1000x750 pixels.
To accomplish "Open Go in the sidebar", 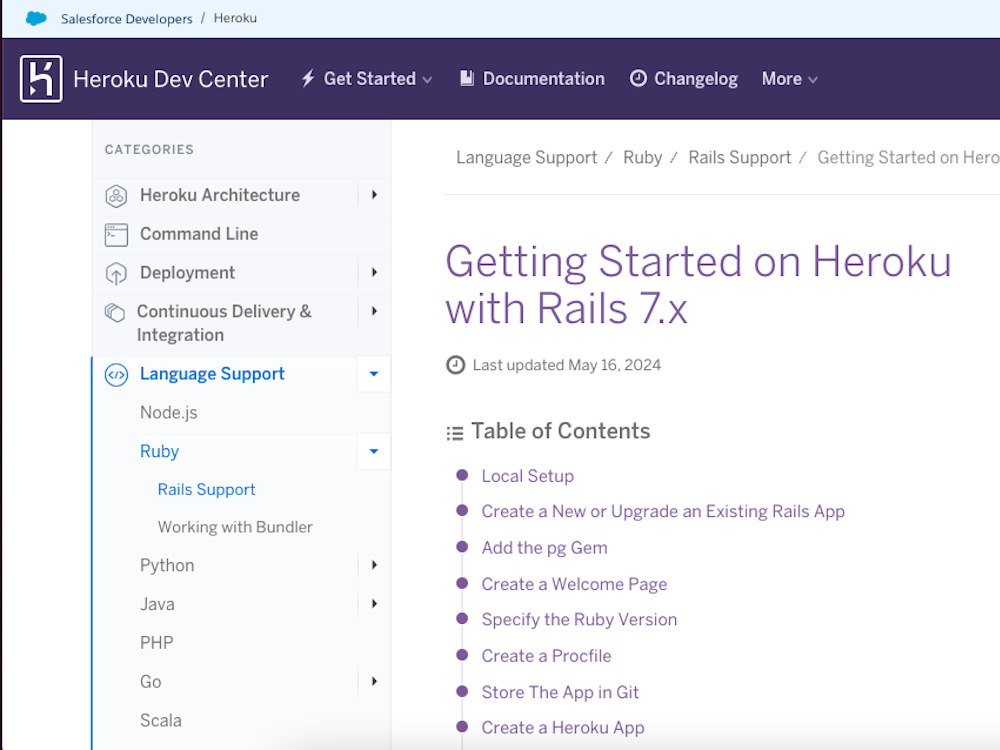I will (x=151, y=682).
